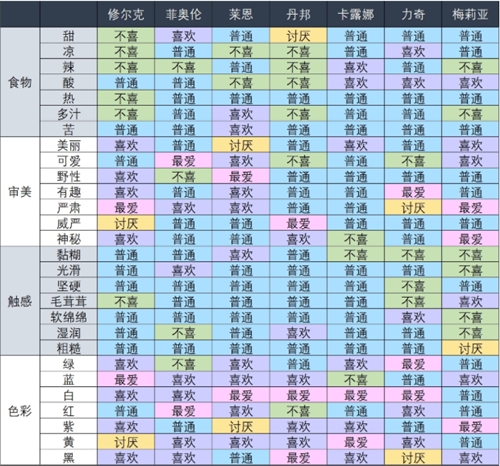The height and width of the screenshot is (466, 500).
Task: Click 力奇's 最爱 cell in 绿 row
Action: tap(413, 364)
